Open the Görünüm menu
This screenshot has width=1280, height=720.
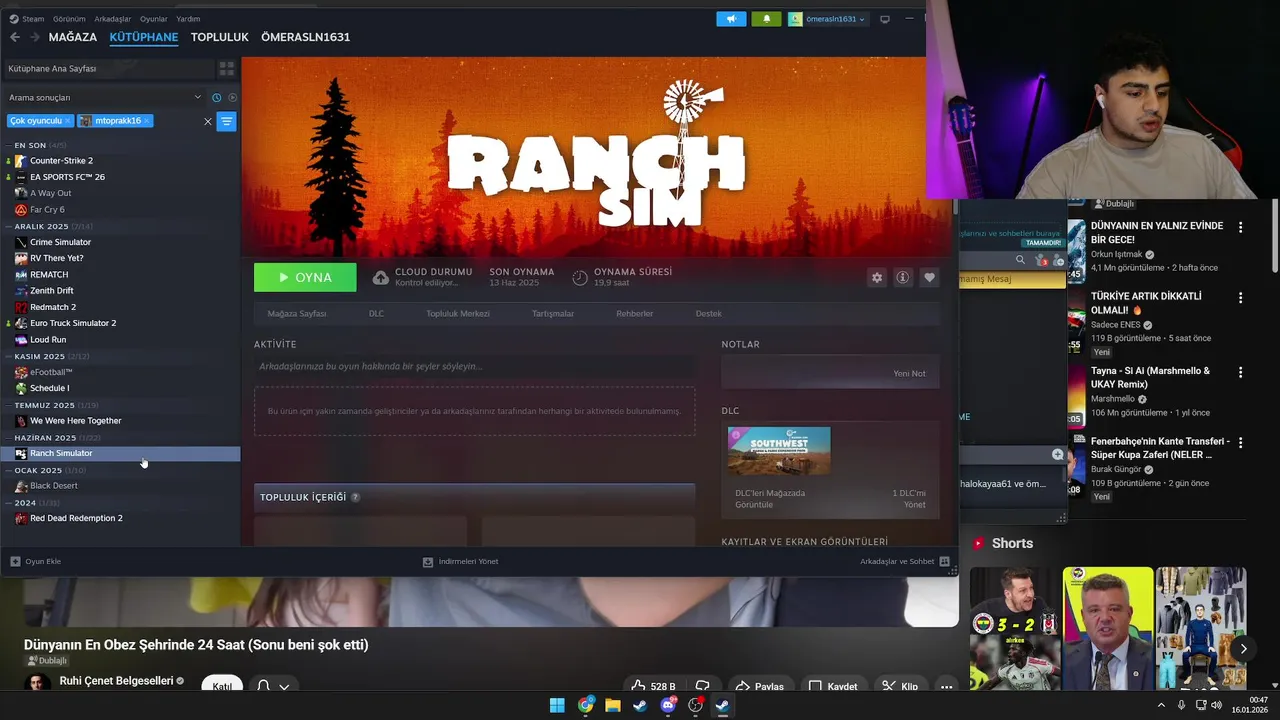point(69,19)
